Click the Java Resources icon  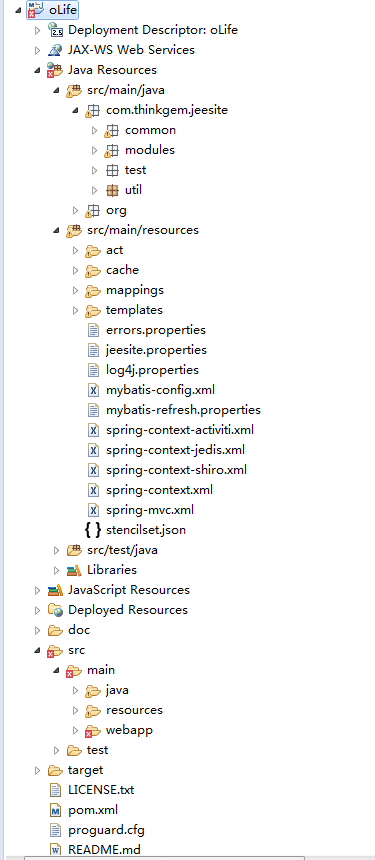(x=55, y=70)
